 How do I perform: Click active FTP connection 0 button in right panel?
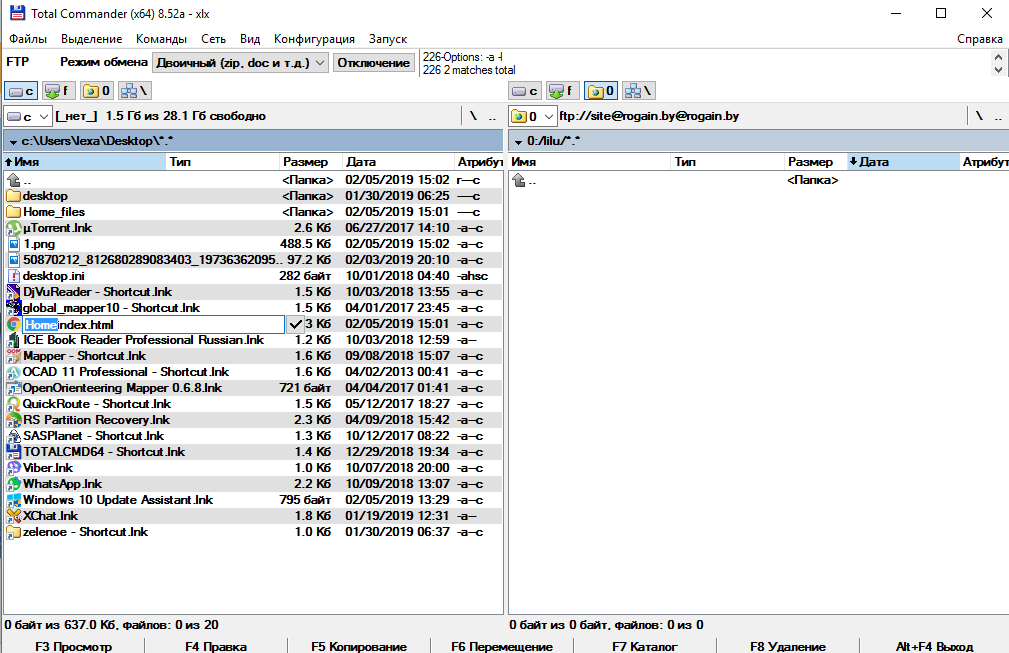point(601,91)
